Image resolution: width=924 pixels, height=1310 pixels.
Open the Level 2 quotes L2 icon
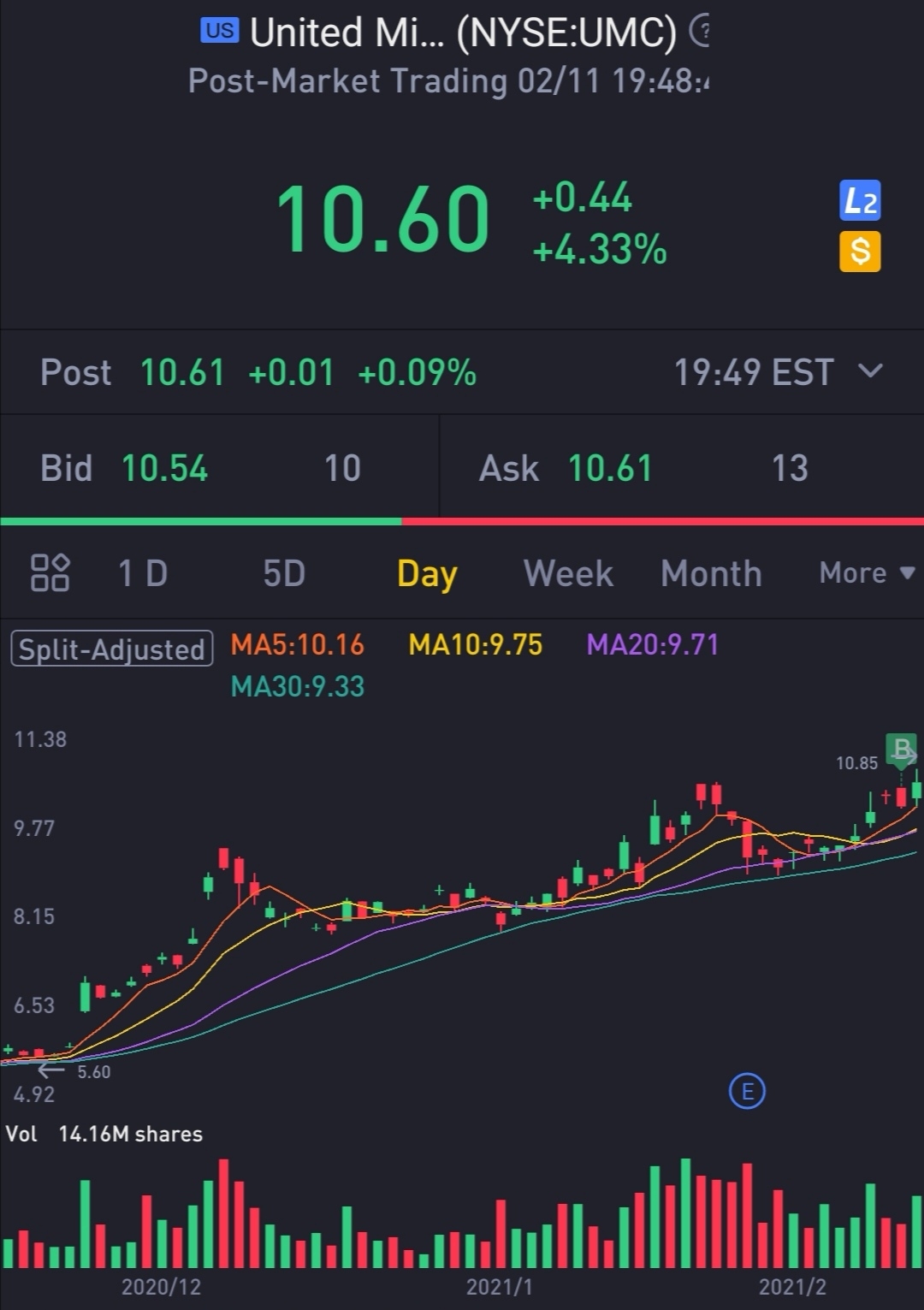pyautogui.click(x=860, y=201)
